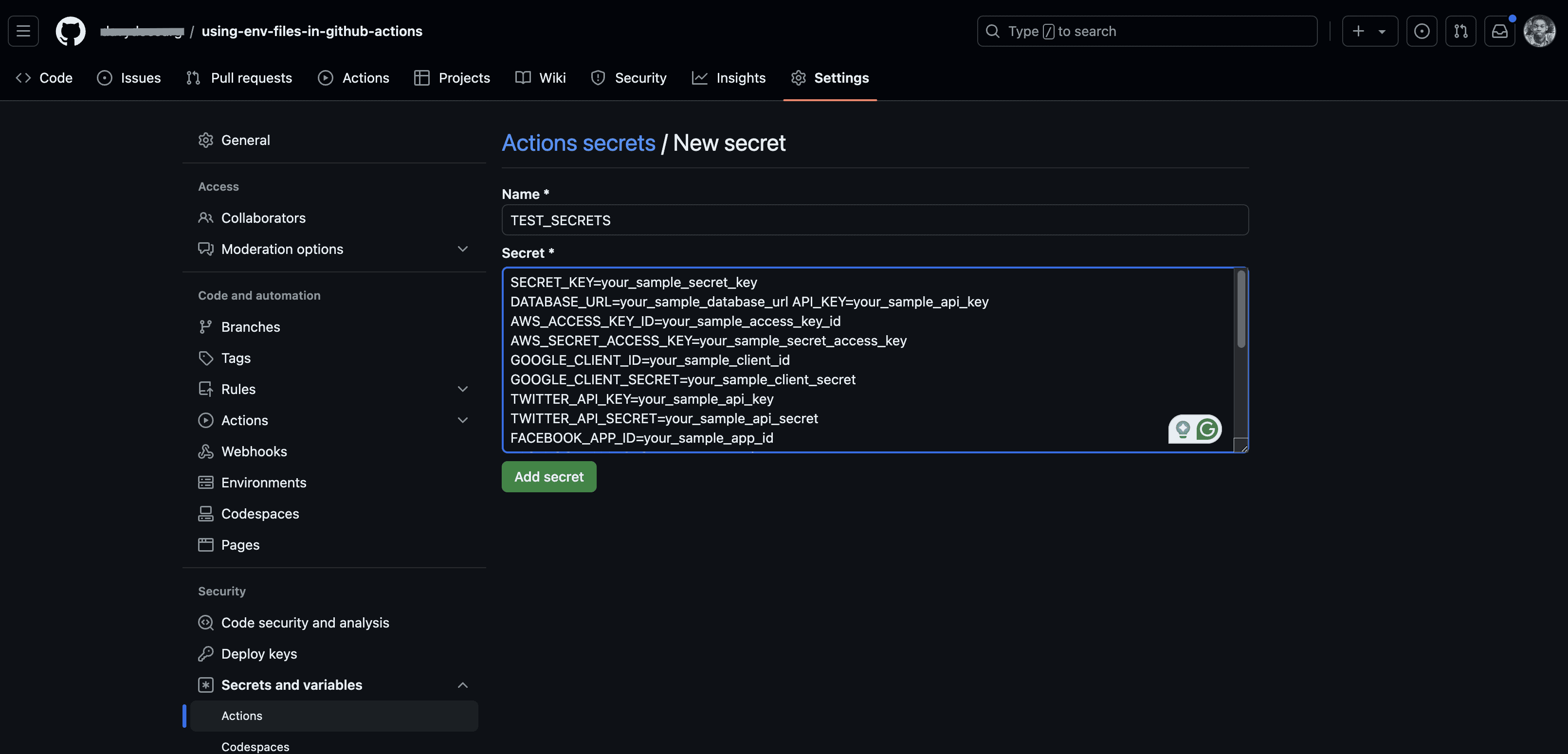The height and width of the screenshot is (754, 1568).
Task: Click the Actions secrets breadcrumb link
Action: point(578,143)
